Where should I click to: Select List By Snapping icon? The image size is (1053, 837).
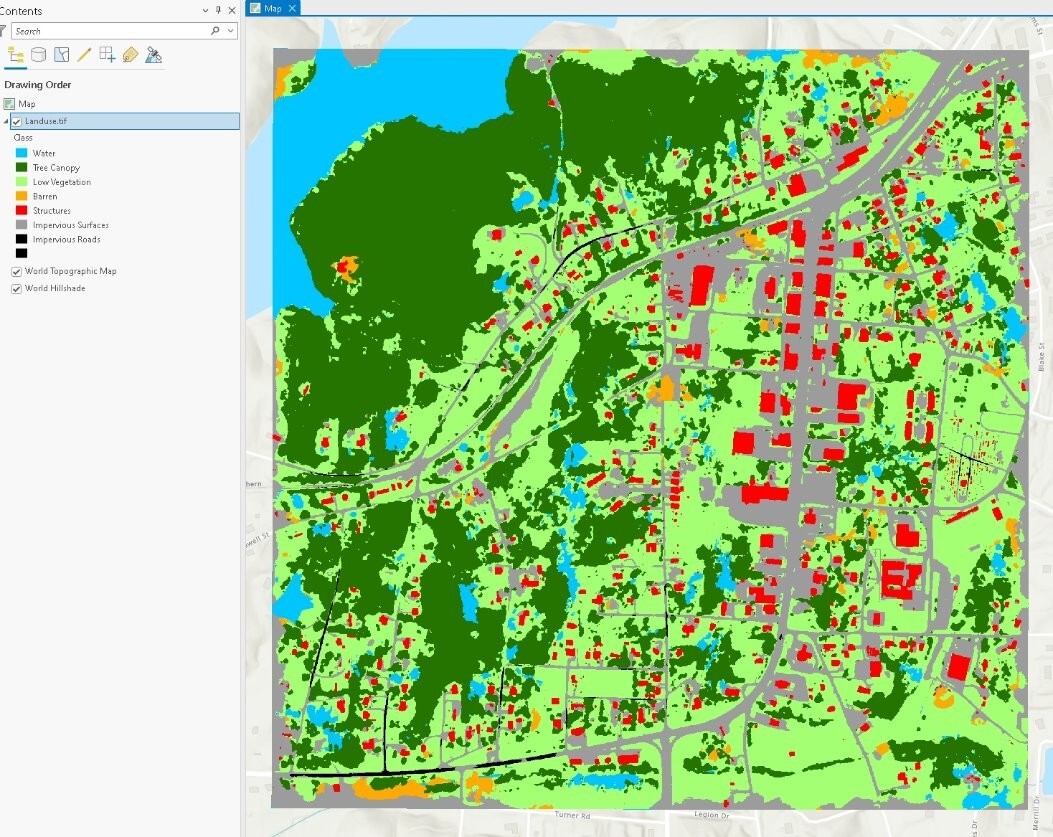coord(107,55)
